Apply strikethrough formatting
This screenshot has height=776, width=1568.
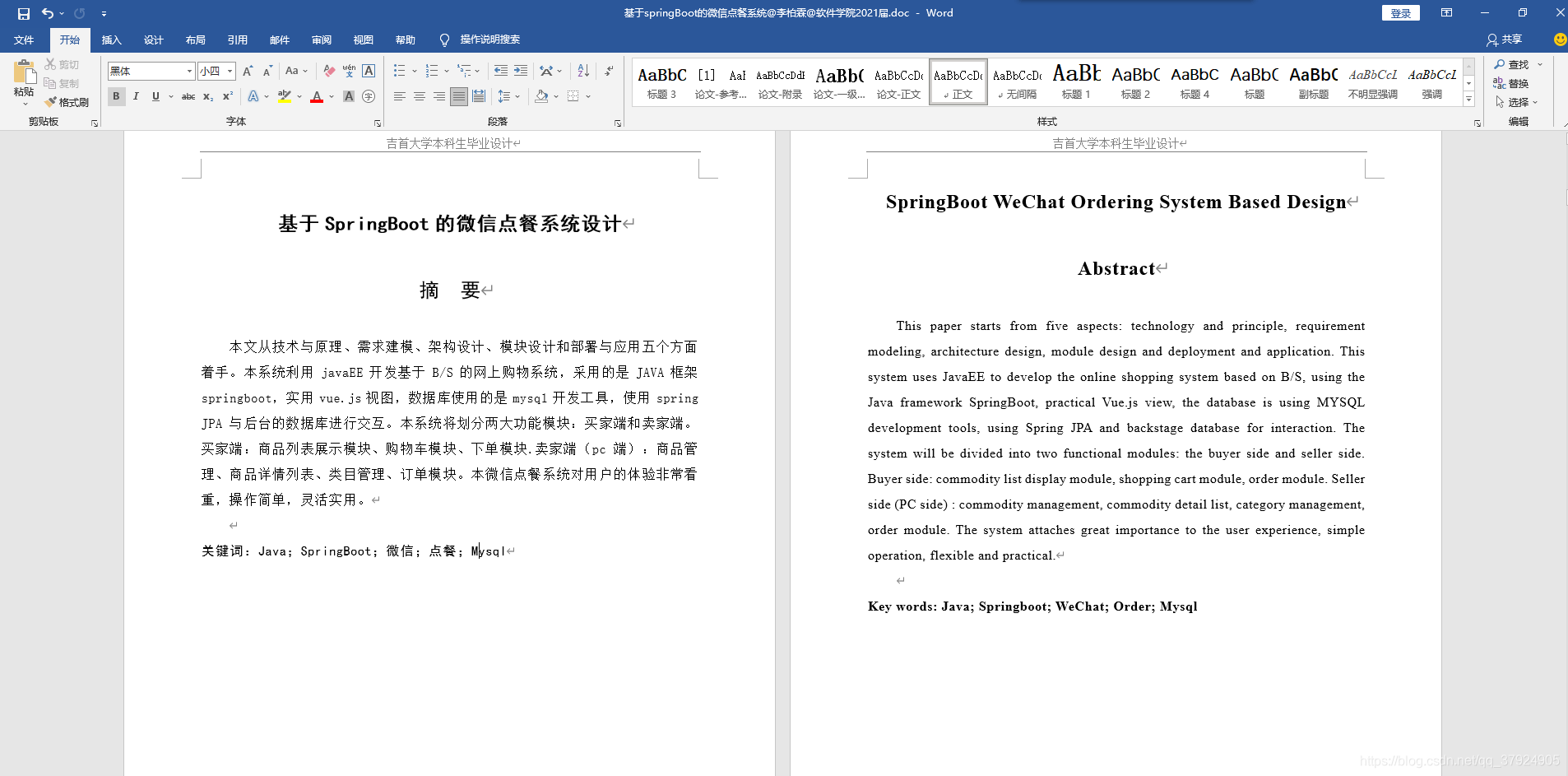pyautogui.click(x=188, y=96)
